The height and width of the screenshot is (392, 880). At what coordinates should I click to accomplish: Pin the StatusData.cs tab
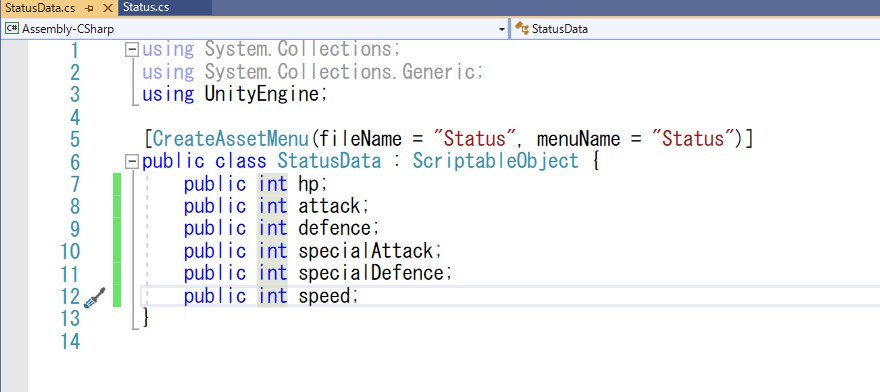point(90,8)
